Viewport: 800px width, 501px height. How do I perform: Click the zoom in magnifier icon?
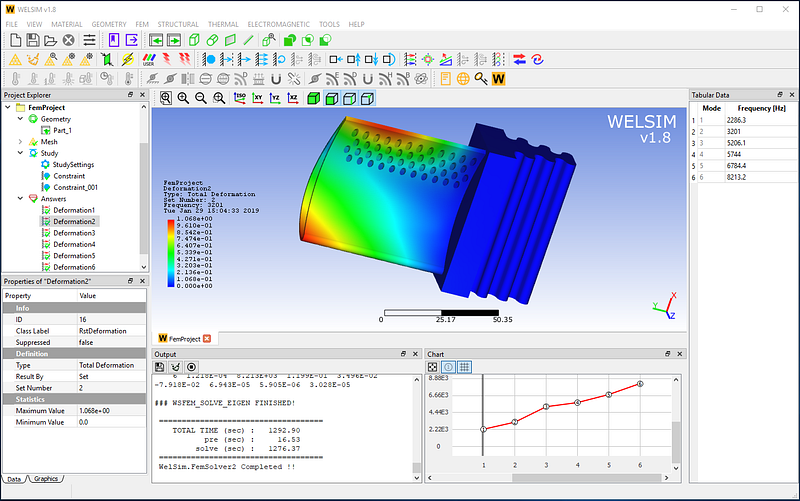tap(183, 98)
